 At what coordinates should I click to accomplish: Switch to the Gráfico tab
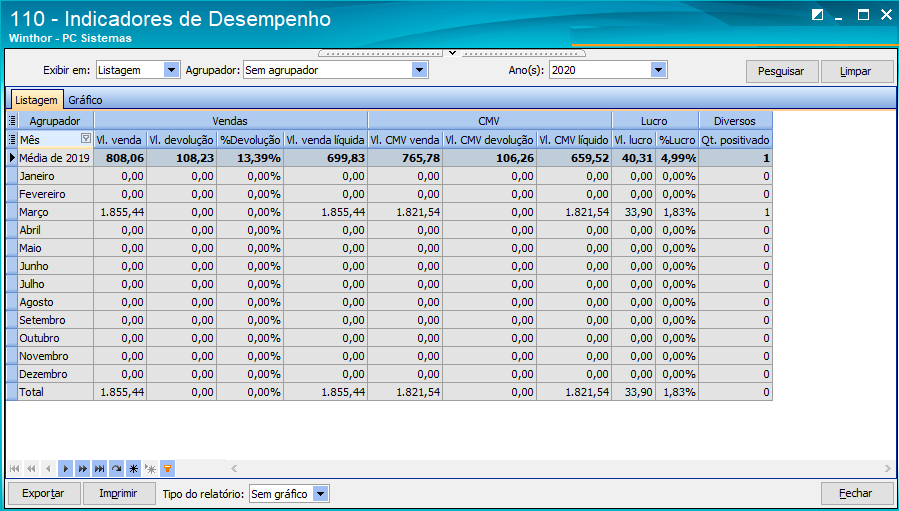(85, 100)
